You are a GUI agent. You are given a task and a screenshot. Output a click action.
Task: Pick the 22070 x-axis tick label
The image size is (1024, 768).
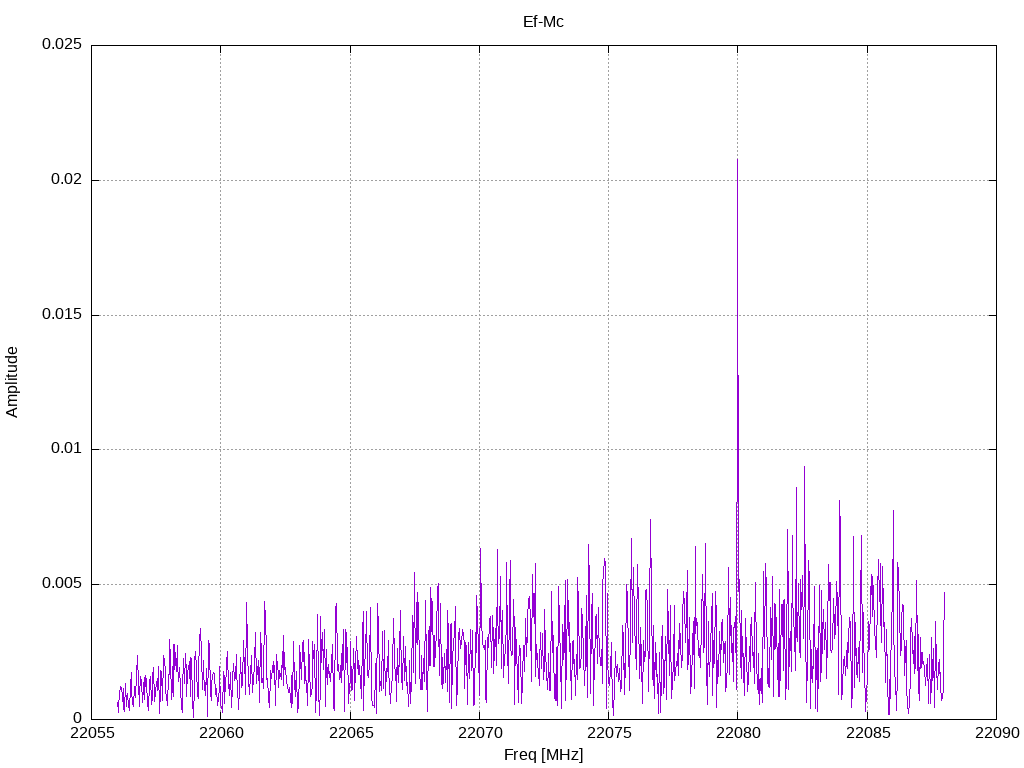pyautogui.click(x=479, y=735)
